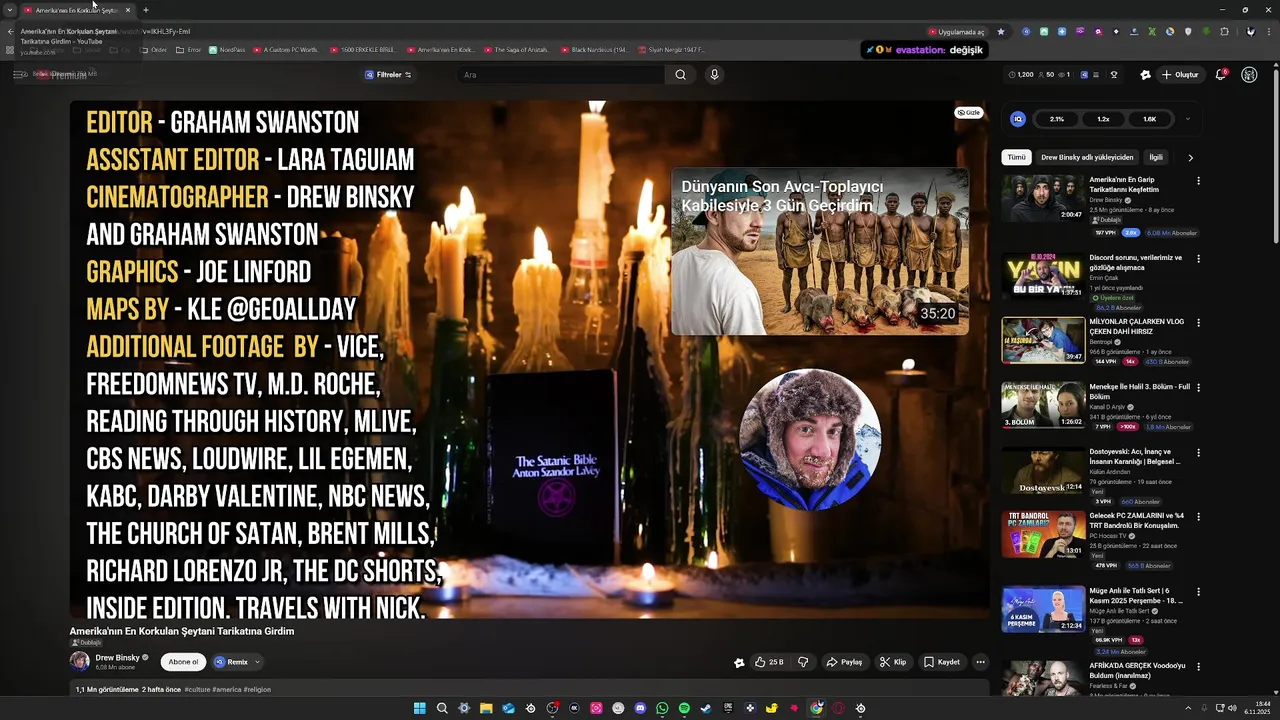Image resolution: width=1280 pixels, height=720 pixels.
Task: Click the Remix button
Action: point(231,662)
